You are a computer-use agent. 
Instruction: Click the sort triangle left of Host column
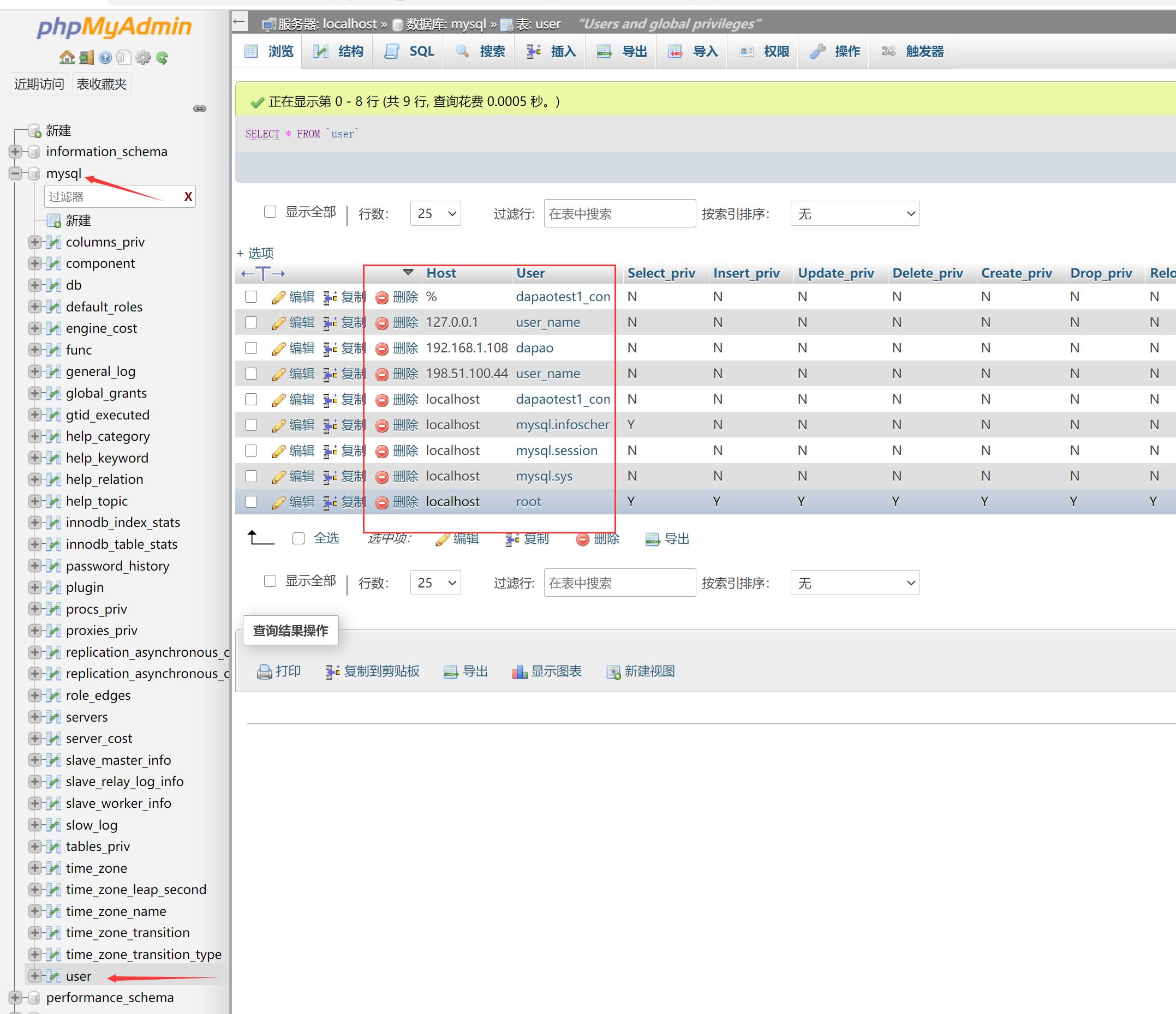(x=408, y=272)
